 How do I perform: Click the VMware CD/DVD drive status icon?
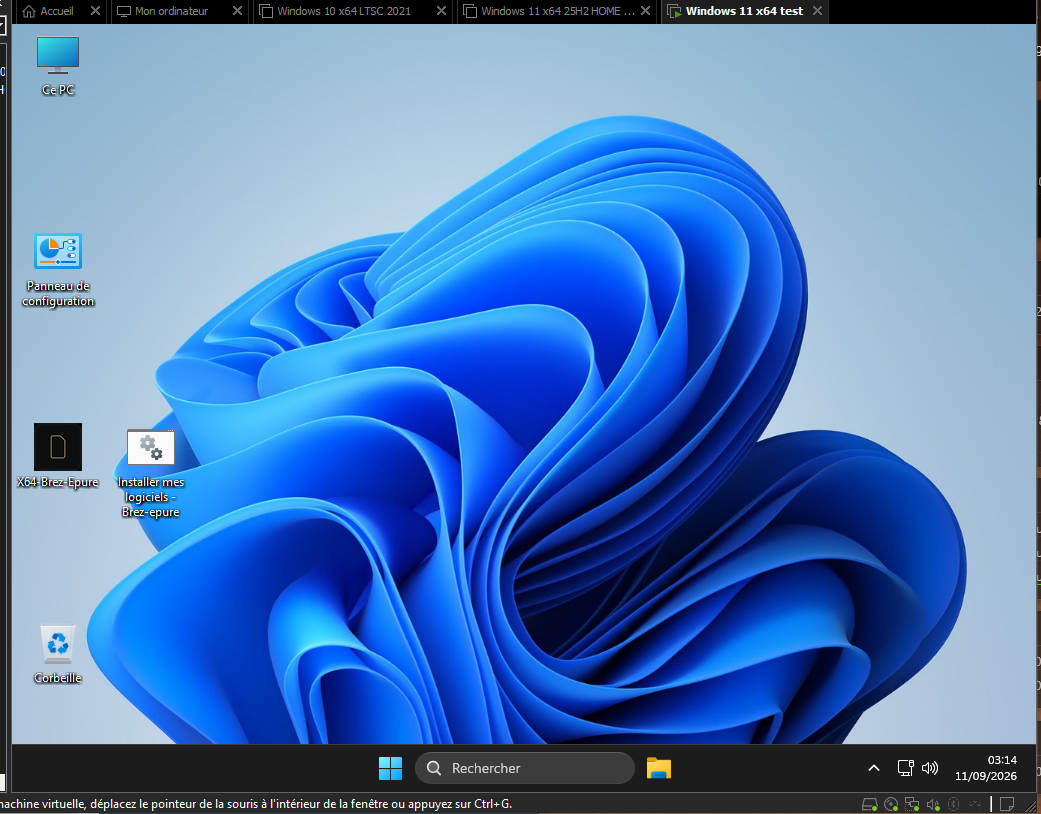891,804
